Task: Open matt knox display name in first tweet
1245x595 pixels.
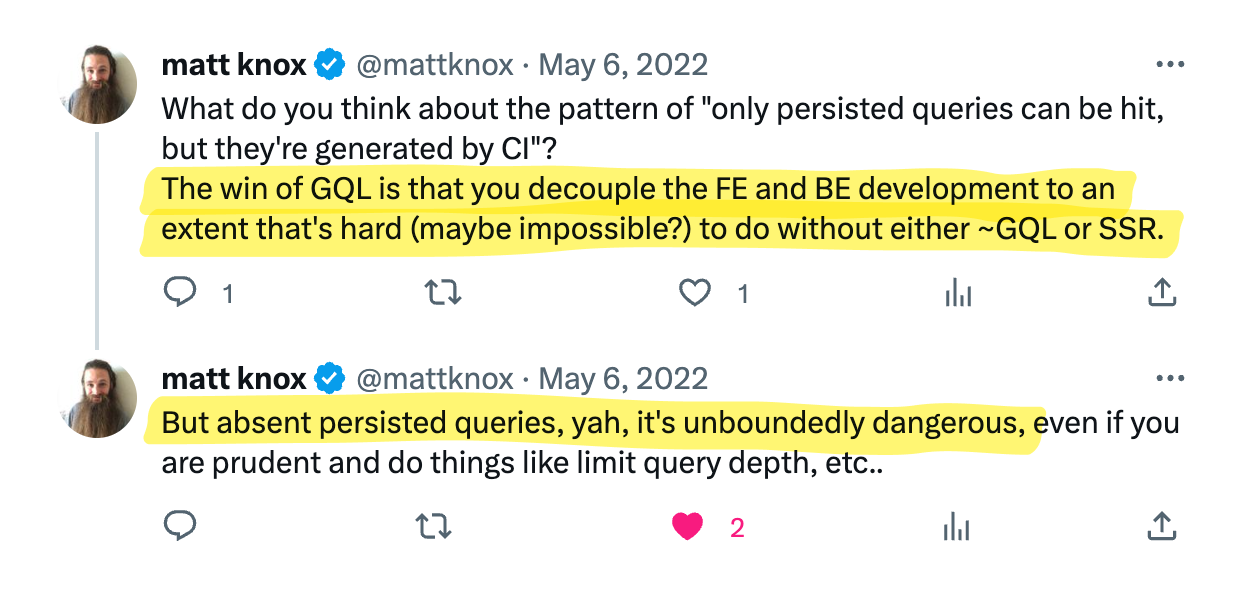Action: (x=234, y=65)
